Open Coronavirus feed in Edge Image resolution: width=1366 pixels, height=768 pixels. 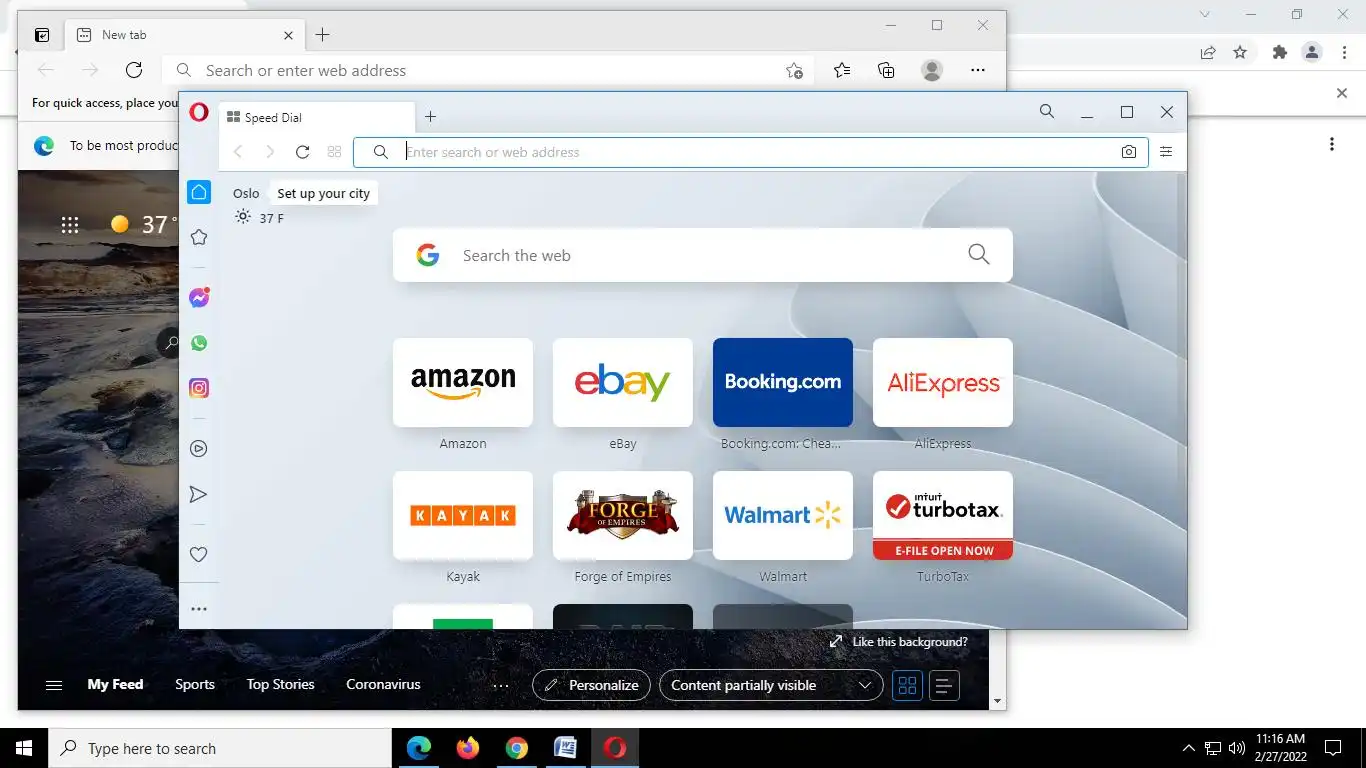point(383,685)
